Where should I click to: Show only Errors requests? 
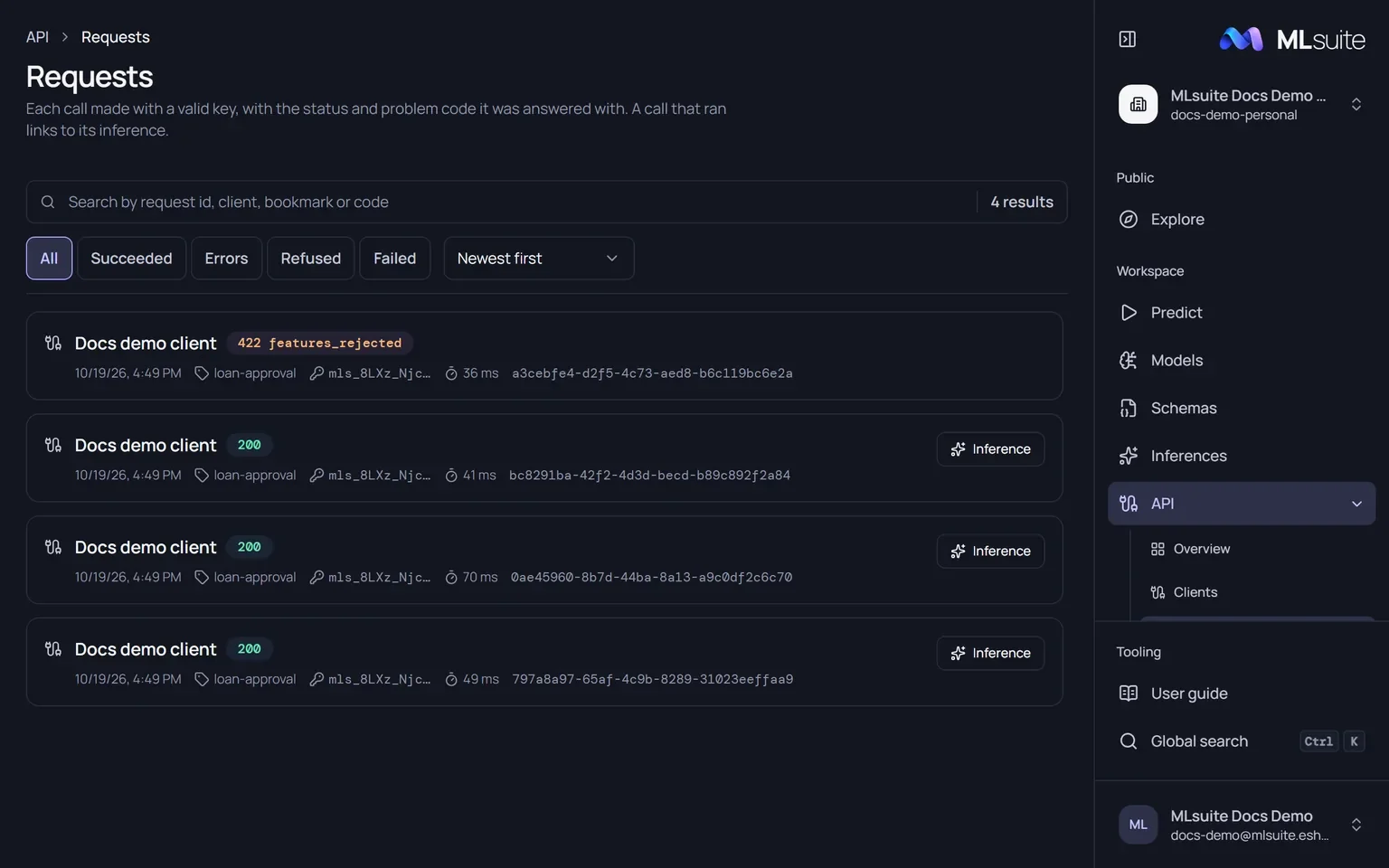(226, 259)
